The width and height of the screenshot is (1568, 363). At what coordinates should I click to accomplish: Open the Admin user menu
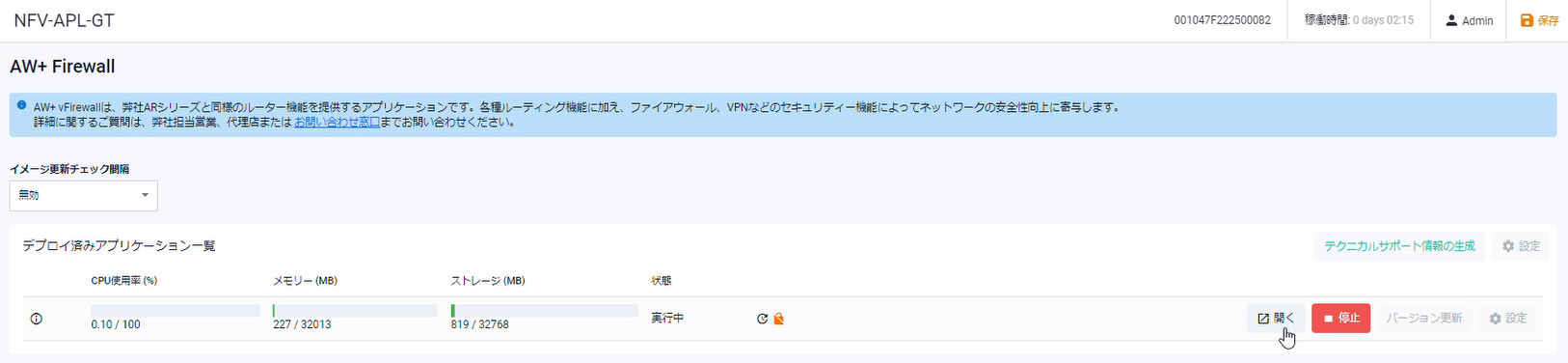pos(1470,20)
